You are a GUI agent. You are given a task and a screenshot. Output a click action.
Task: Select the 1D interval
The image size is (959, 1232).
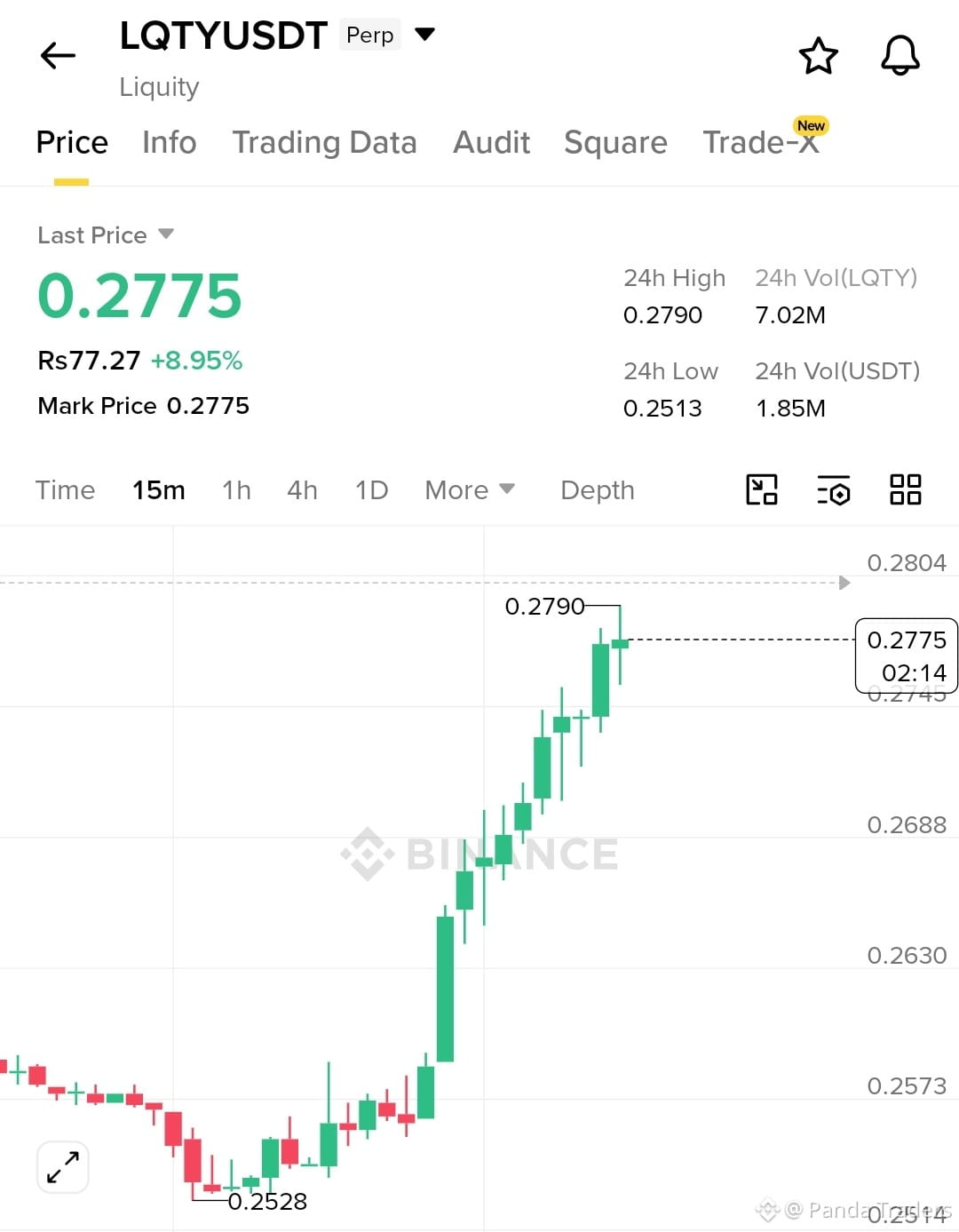pyautogui.click(x=371, y=489)
